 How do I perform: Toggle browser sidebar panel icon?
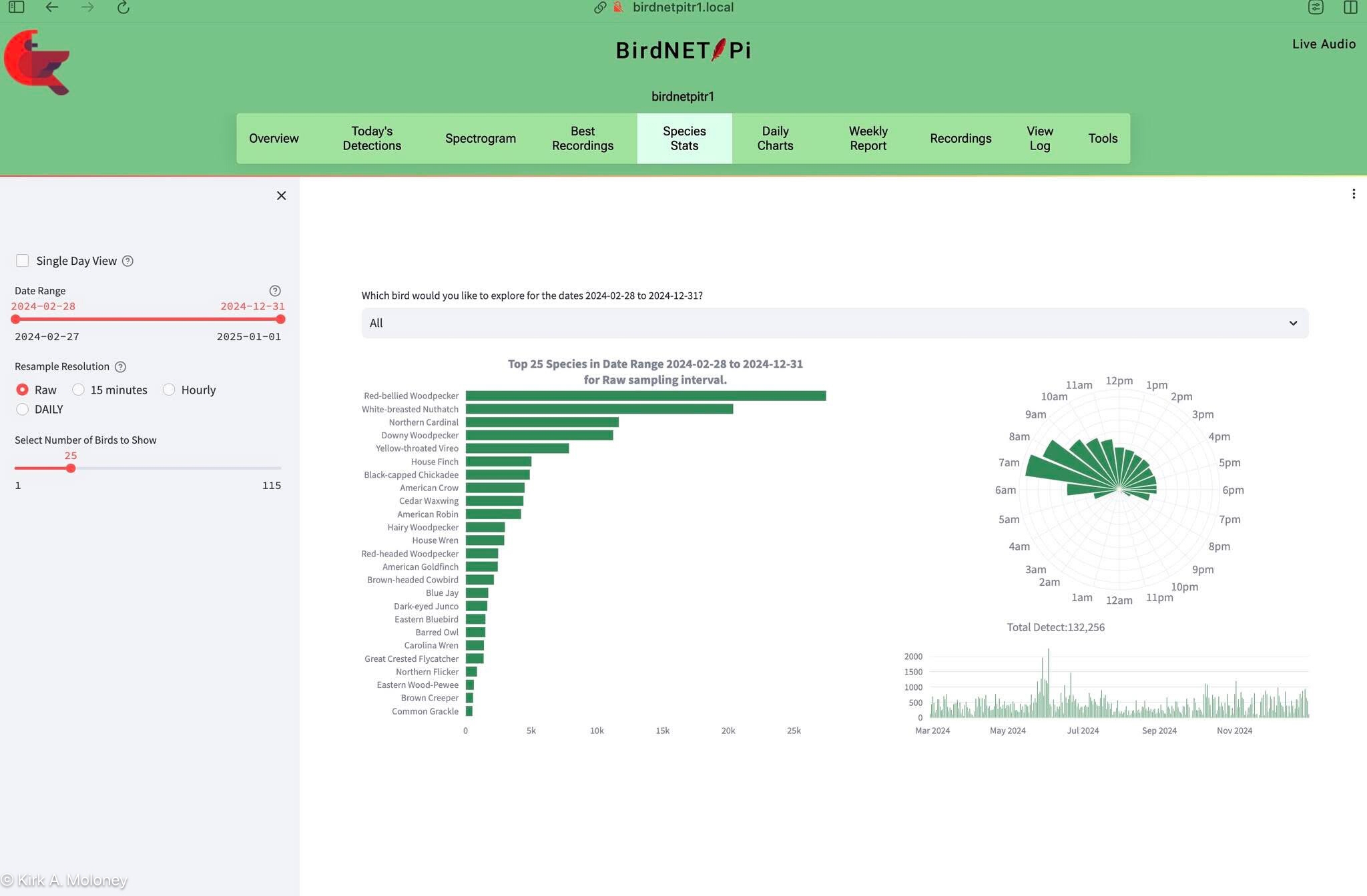pos(17,7)
